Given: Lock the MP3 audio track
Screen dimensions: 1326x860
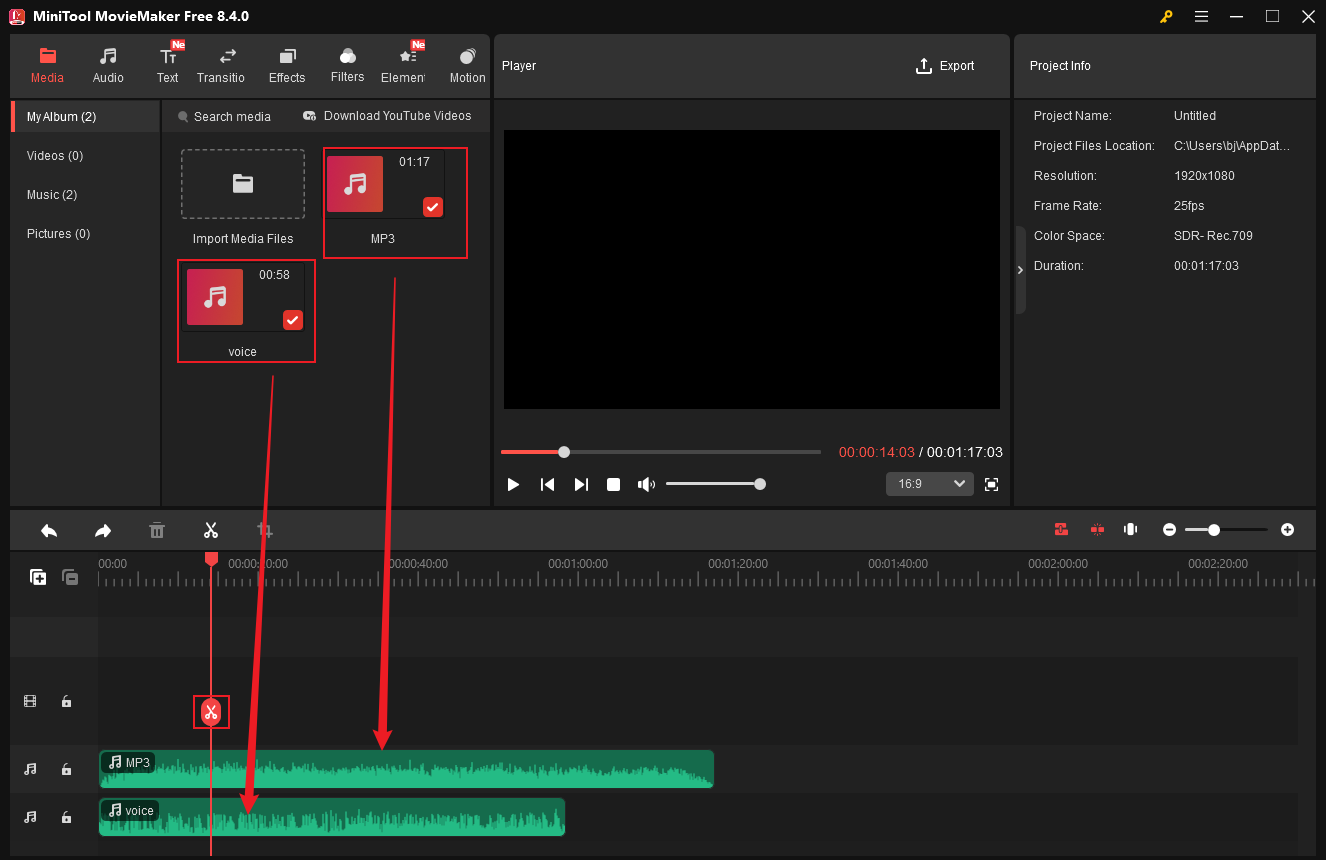Looking at the screenshot, I should click(66, 769).
